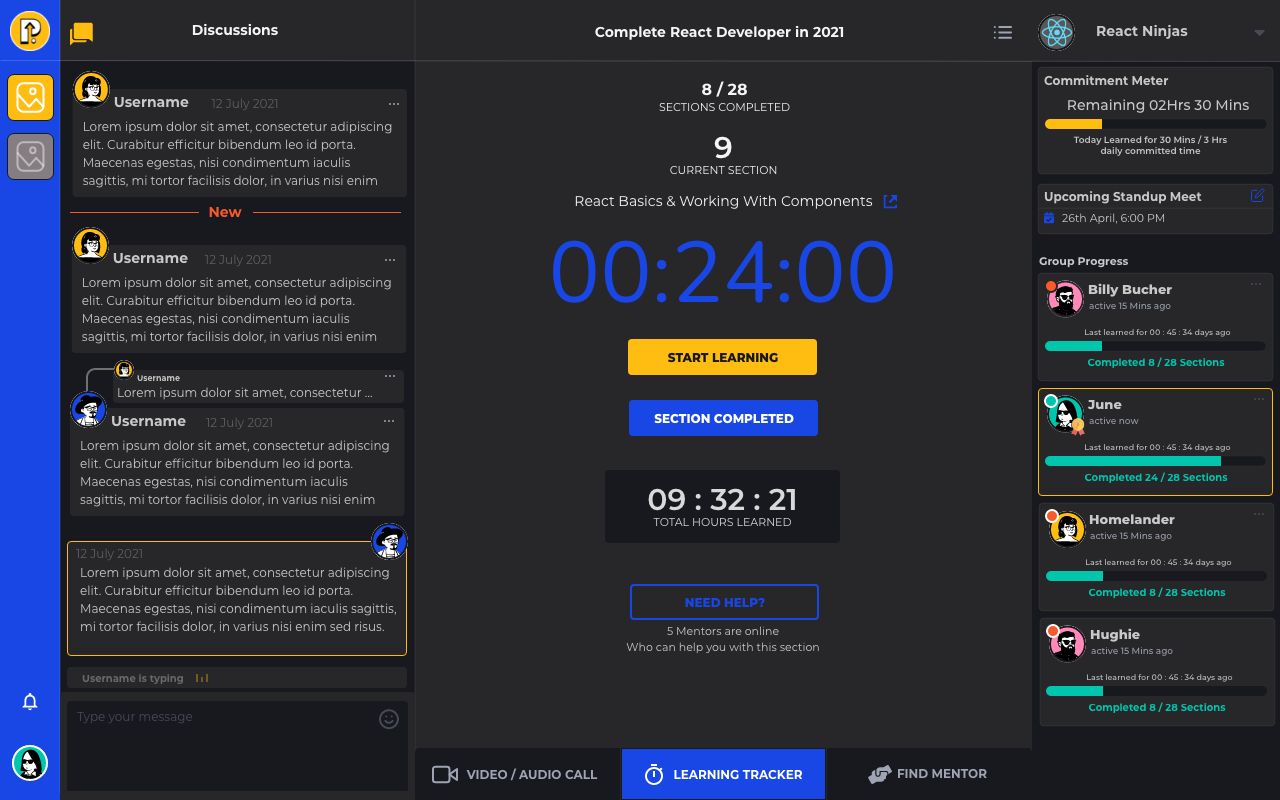Click the quoted reply preview message
Viewport: 1280px width, 800px height.
pyautogui.click(x=258, y=386)
